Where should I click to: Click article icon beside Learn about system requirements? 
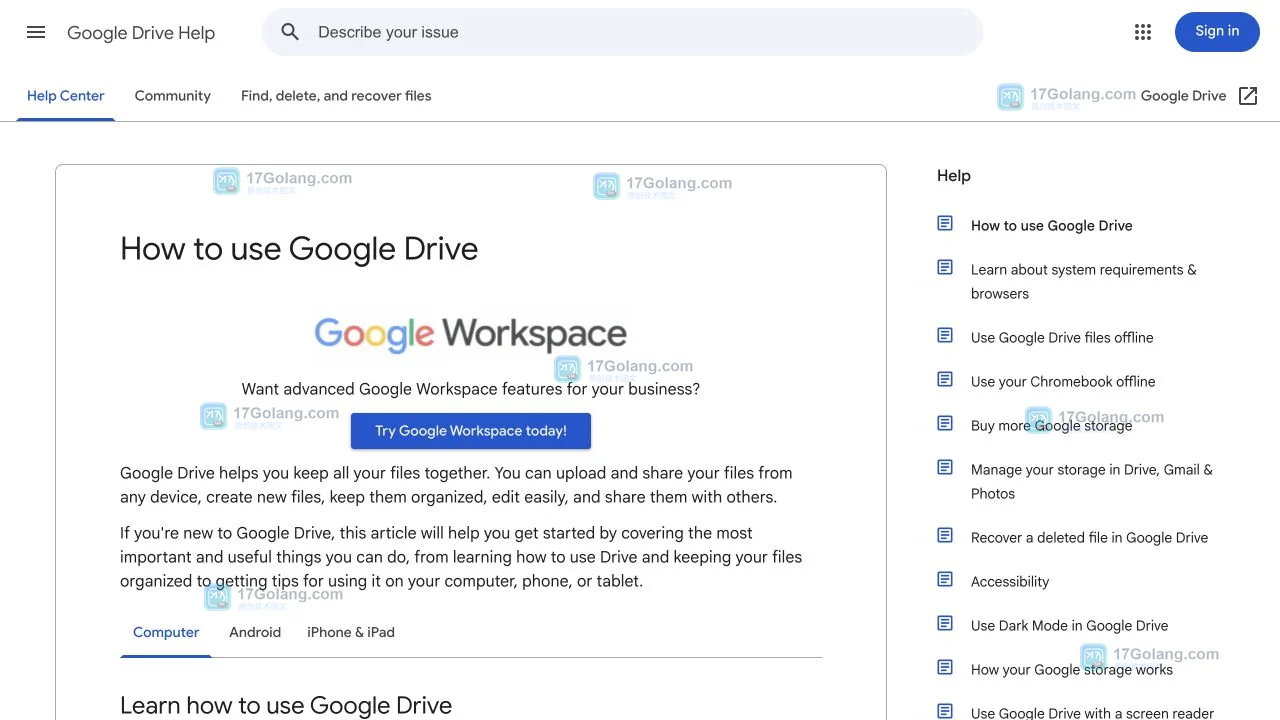pos(945,267)
